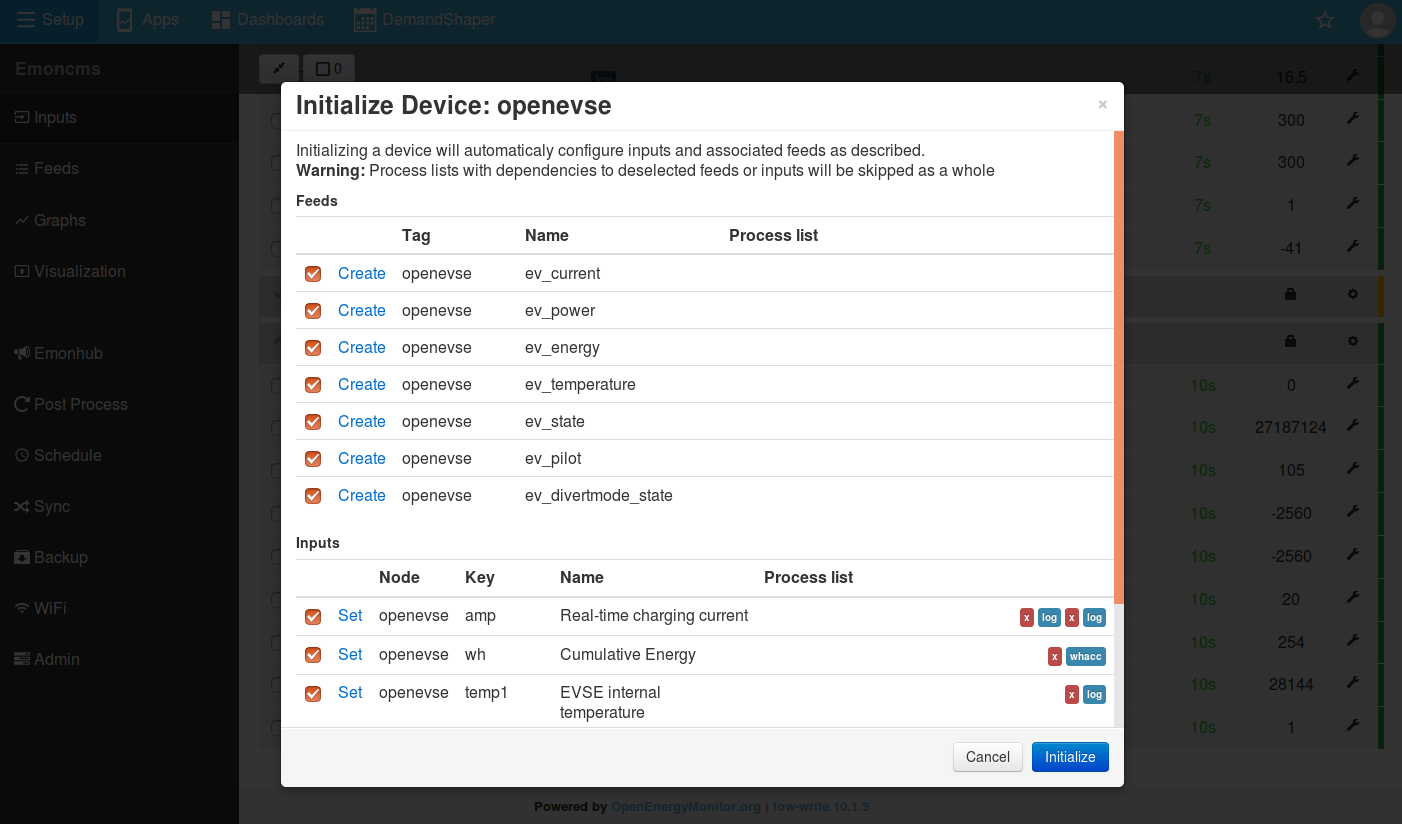Click the Tag column header in Feeds
The width and height of the screenshot is (1402, 824).
(416, 236)
